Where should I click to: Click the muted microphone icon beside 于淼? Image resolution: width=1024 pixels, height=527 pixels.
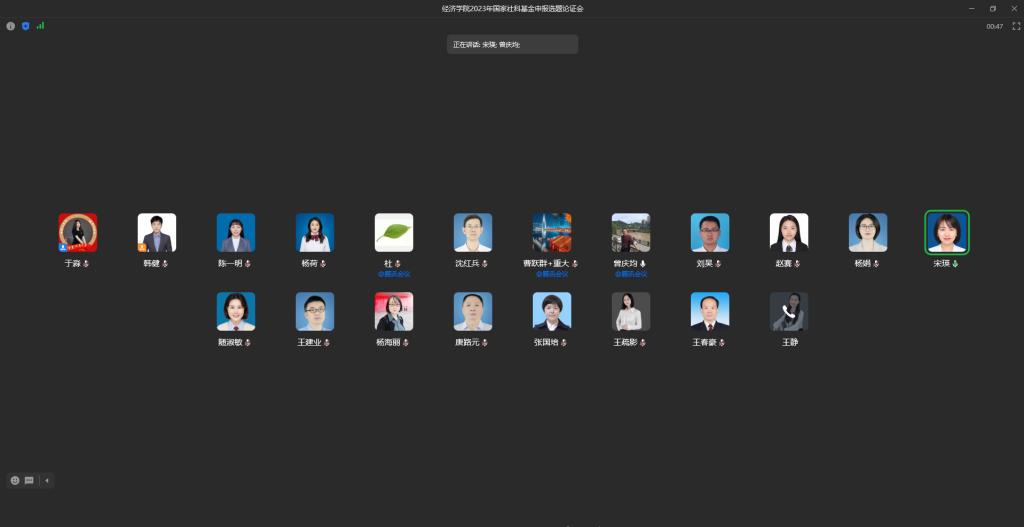coord(87,264)
